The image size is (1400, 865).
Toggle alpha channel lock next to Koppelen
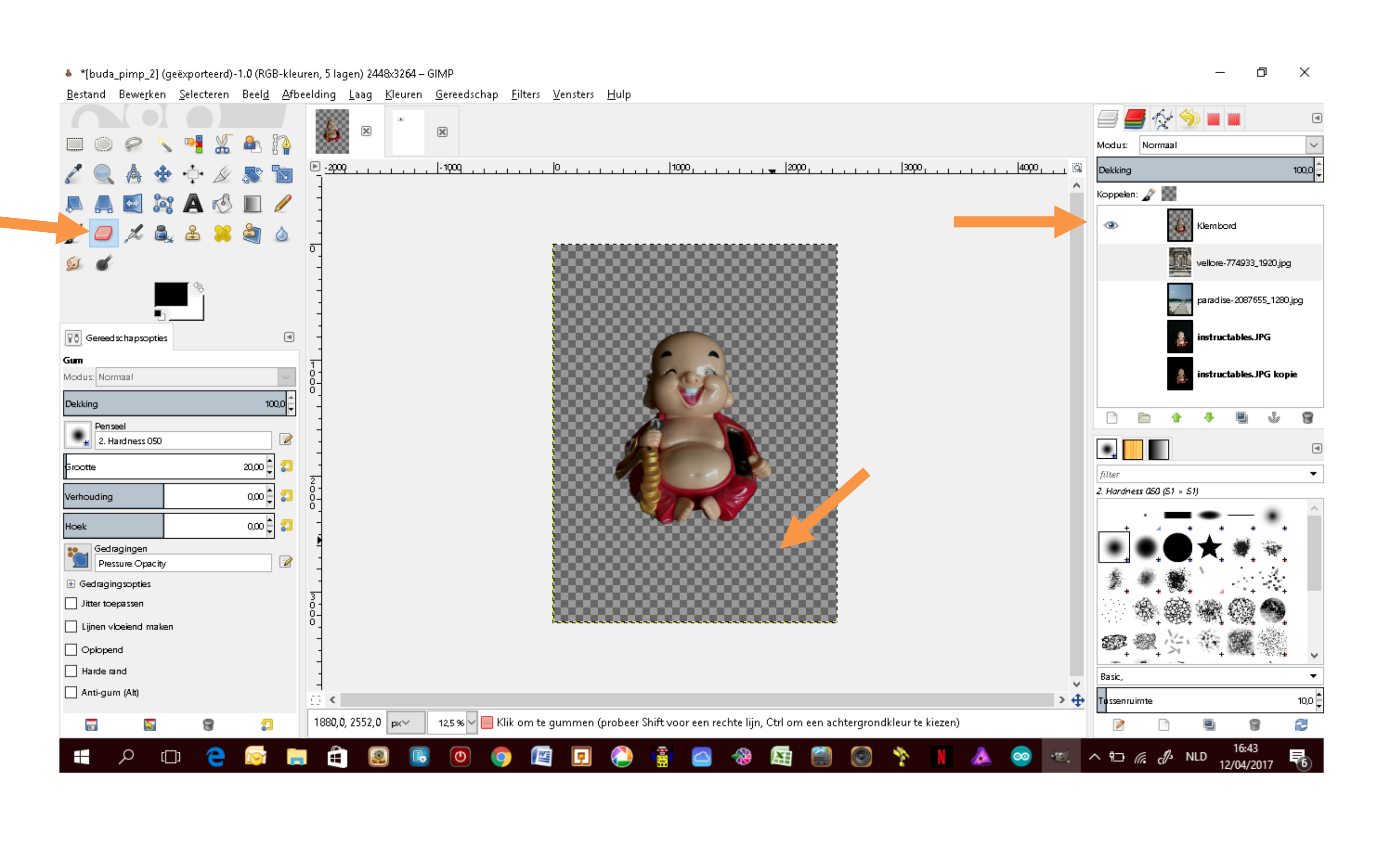pos(1169,193)
